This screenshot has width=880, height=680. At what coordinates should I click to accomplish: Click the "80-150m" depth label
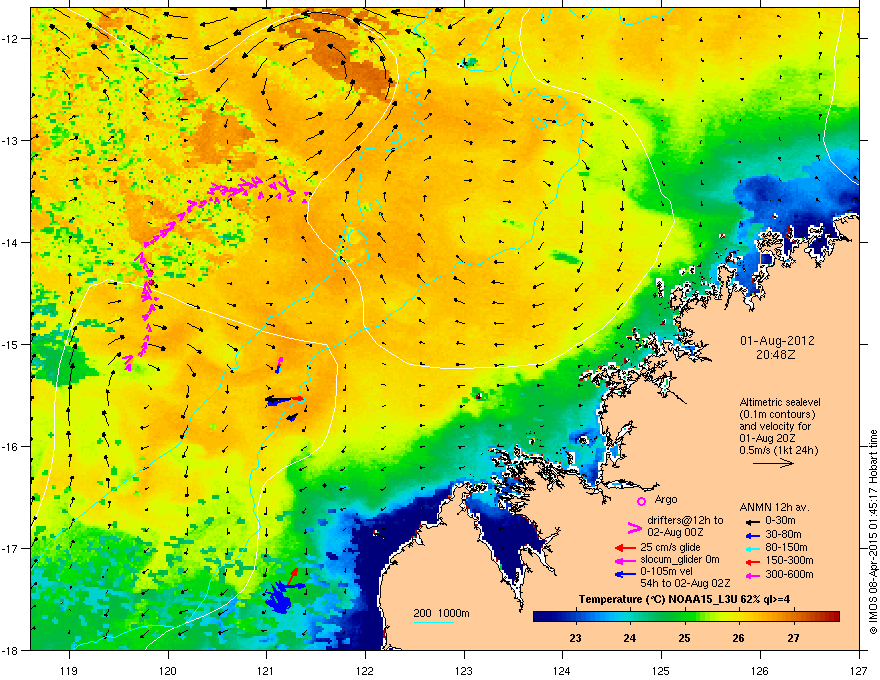pyautogui.click(x=786, y=548)
